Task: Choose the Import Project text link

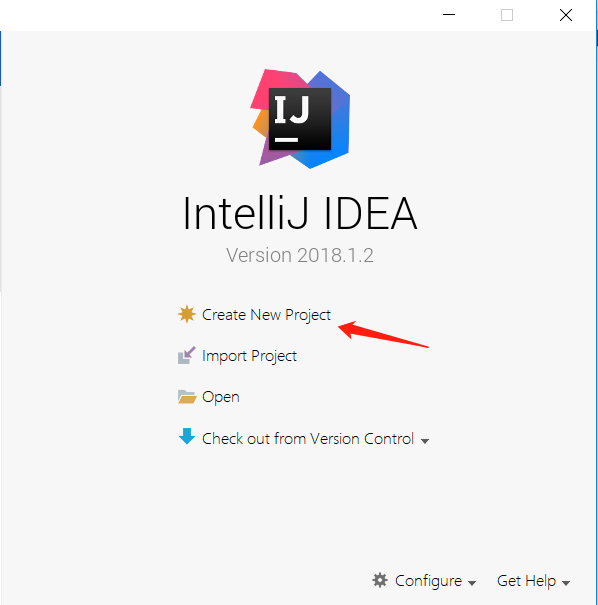Action: tap(249, 356)
